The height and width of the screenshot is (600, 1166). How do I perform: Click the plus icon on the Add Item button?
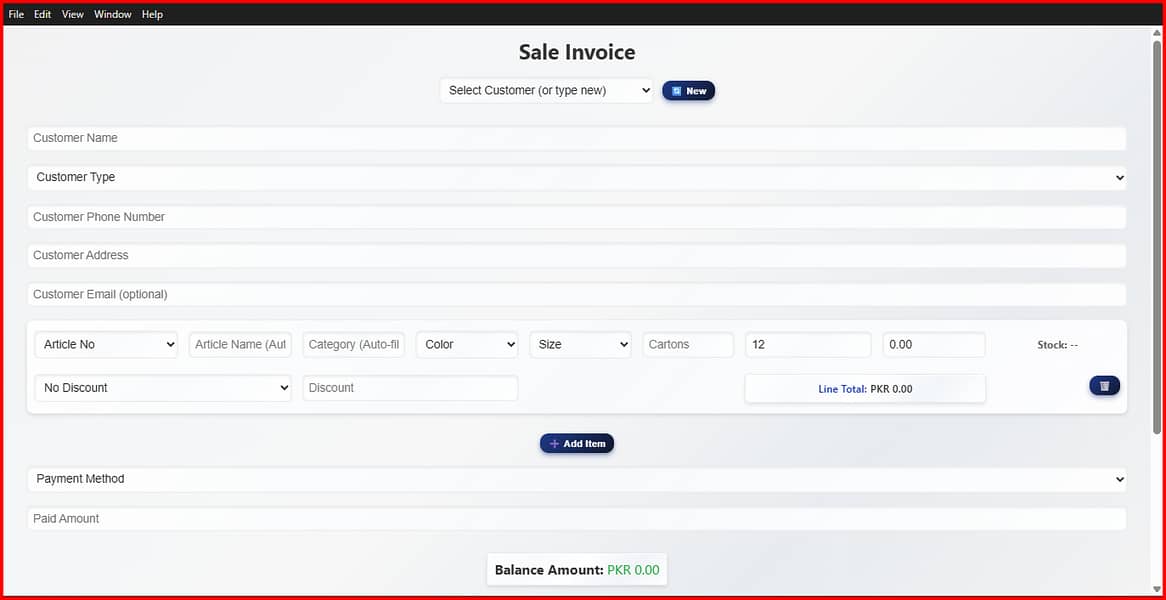click(554, 443)
